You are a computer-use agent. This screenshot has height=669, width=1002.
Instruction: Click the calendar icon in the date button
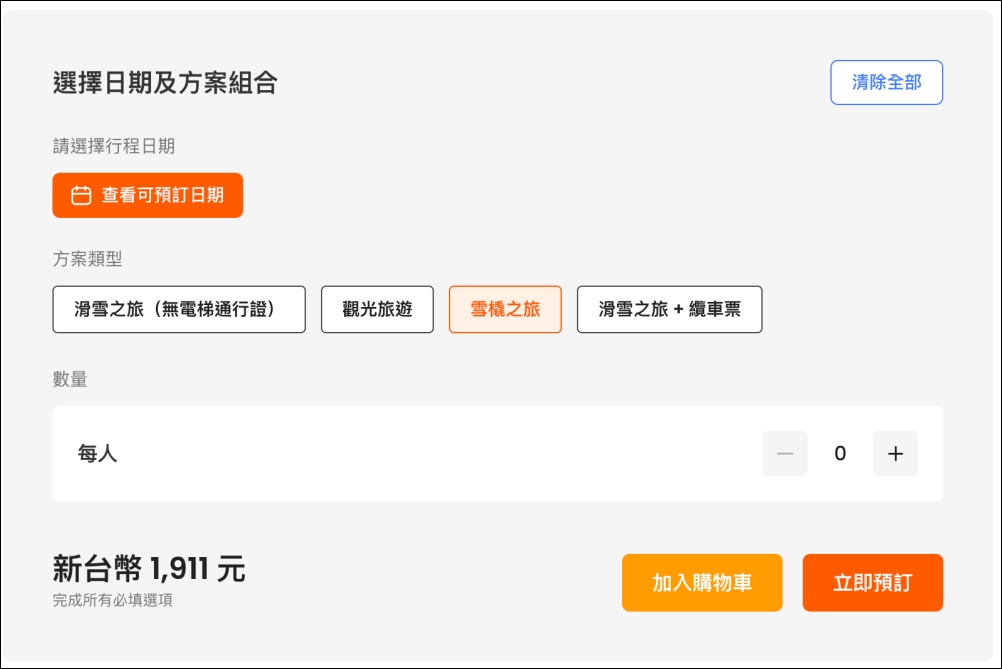(x=81, y=195)
